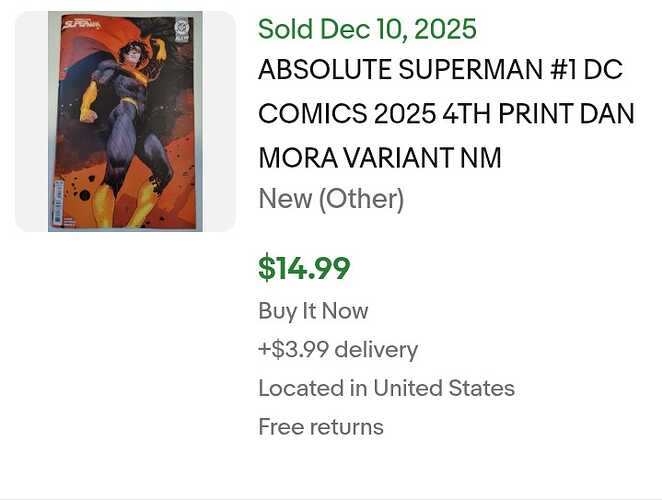Click the title line 'COMICS 2025 4TH PRINT DAN'
Viewport: 662px width, 500px height.
446,114
